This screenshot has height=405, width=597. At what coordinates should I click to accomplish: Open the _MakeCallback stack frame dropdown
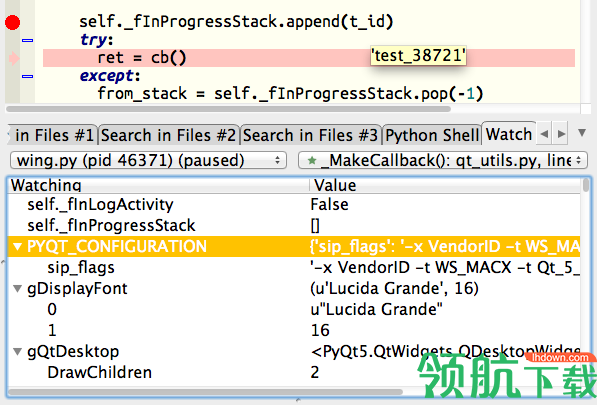point(443,160)
